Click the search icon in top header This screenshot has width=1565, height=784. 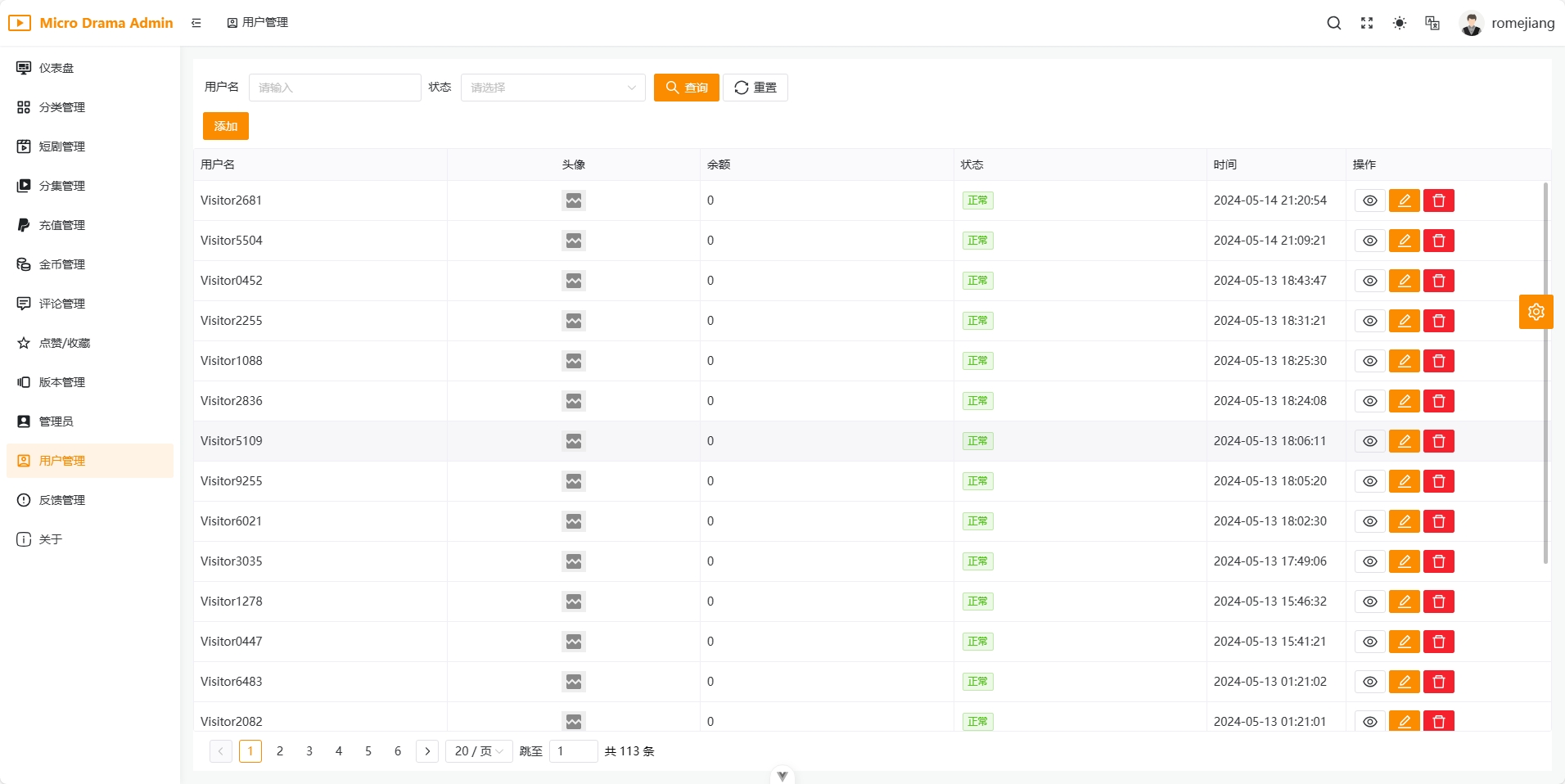tap(1333, 23)
